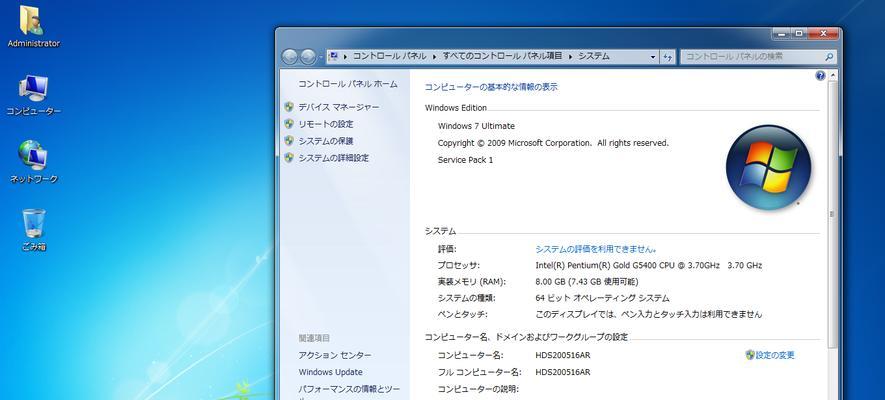Click the shield icon beside デバイス マネージャー
885x400 pixels.
[x=289, y=107]
